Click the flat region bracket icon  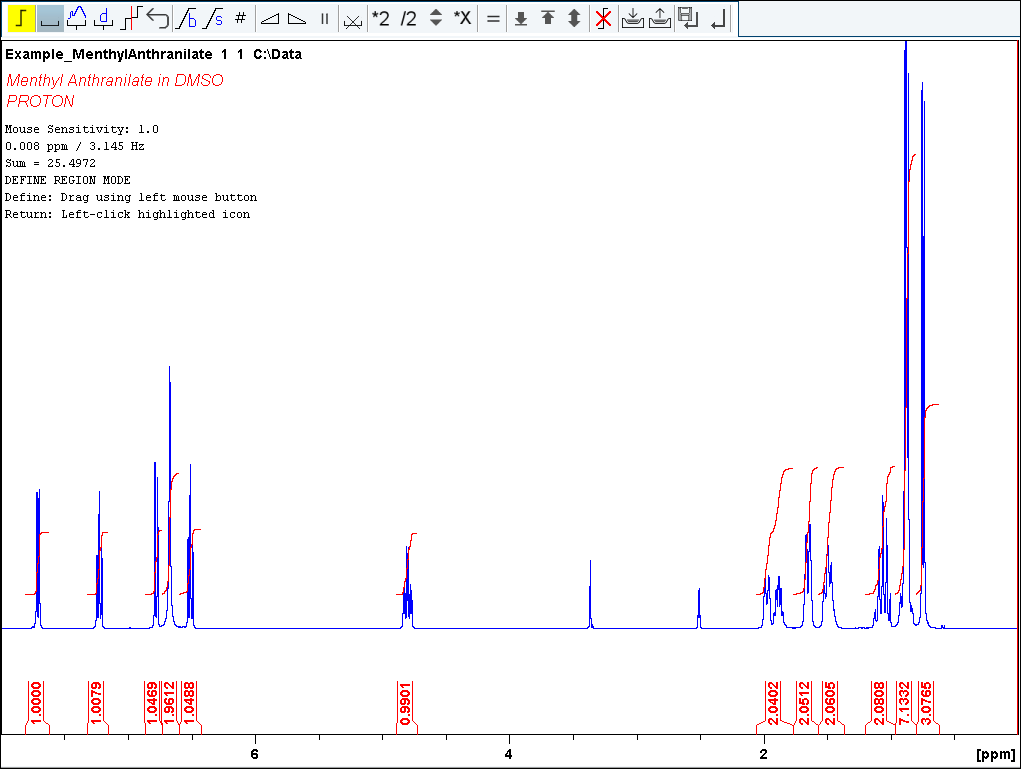pyautogui.click(x=49, y=18)
